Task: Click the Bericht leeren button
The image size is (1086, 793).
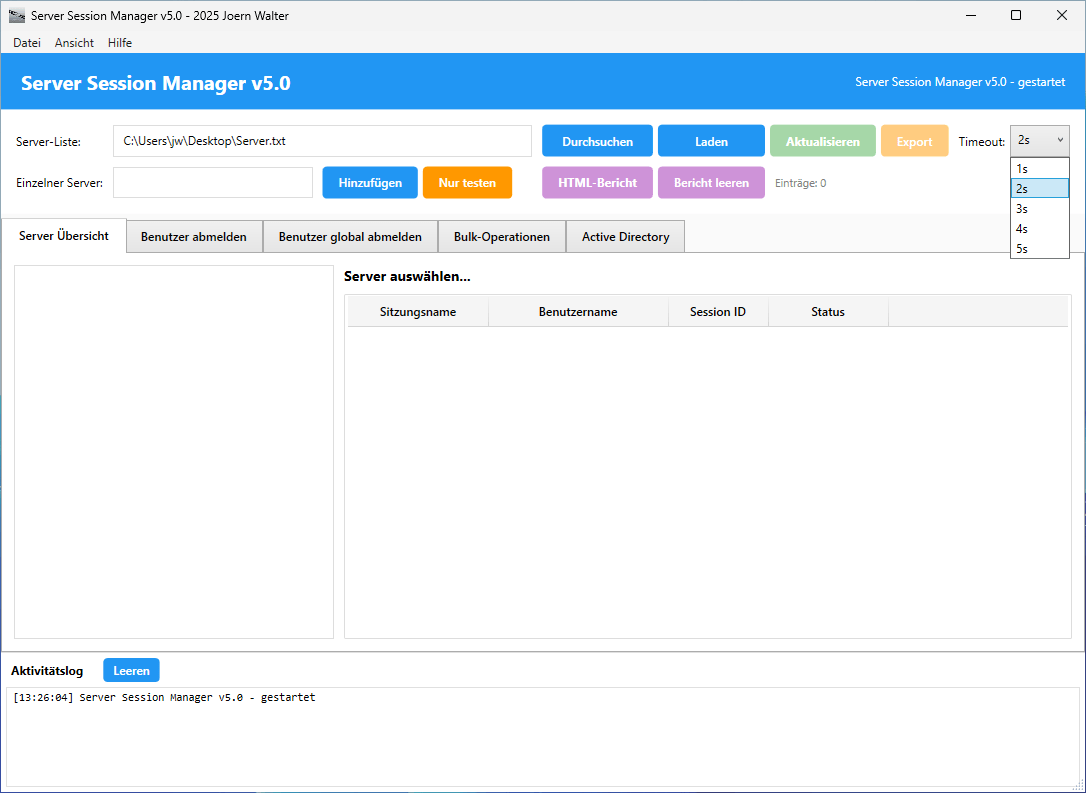Action: [x=711, y=183]
